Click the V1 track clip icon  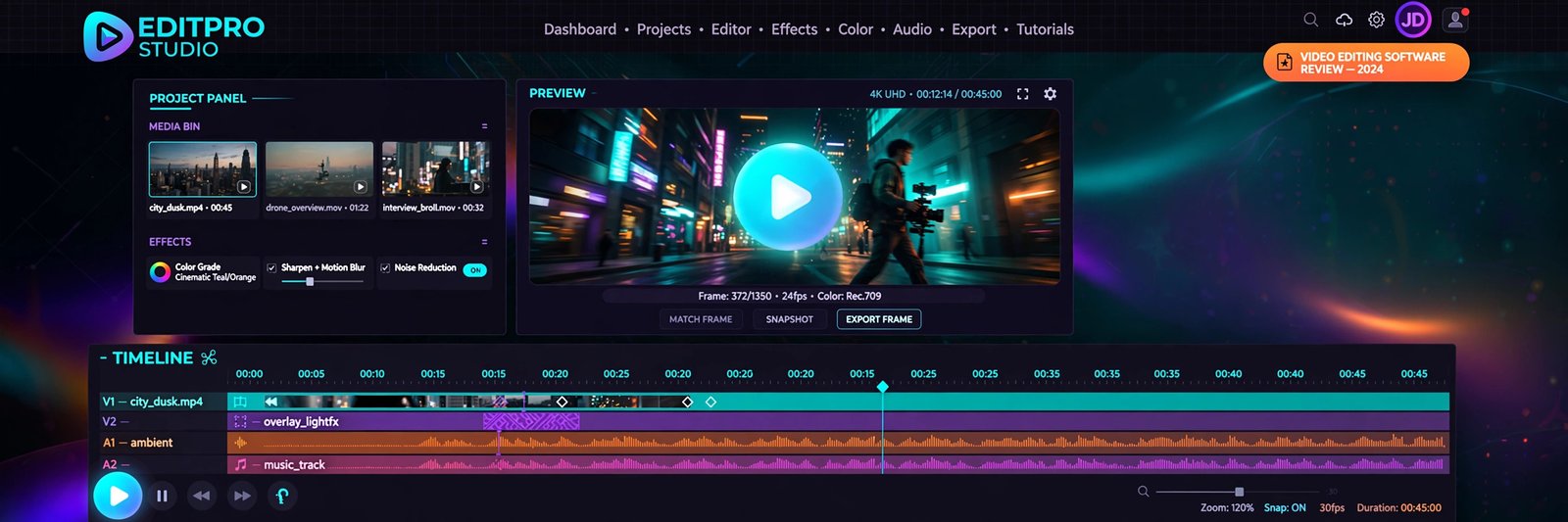pos(240,402)
